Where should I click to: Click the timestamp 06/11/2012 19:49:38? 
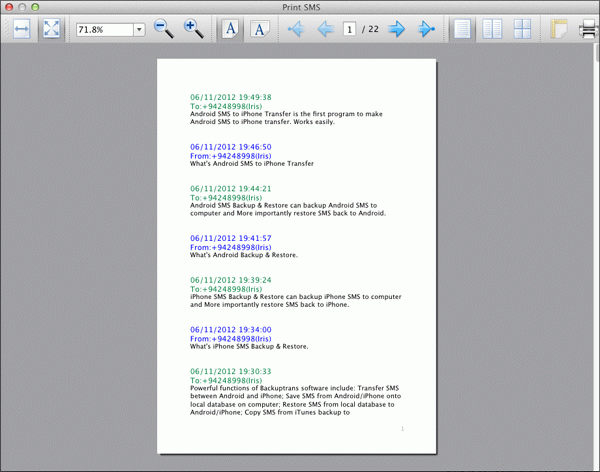(x=231, y=97)
